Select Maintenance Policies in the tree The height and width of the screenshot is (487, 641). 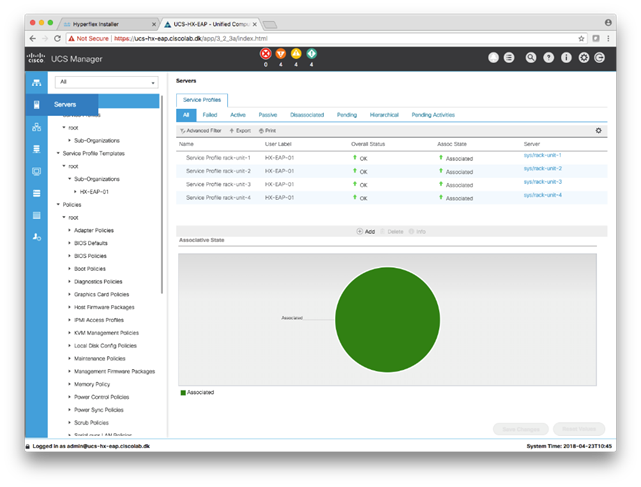coord(100,358)
